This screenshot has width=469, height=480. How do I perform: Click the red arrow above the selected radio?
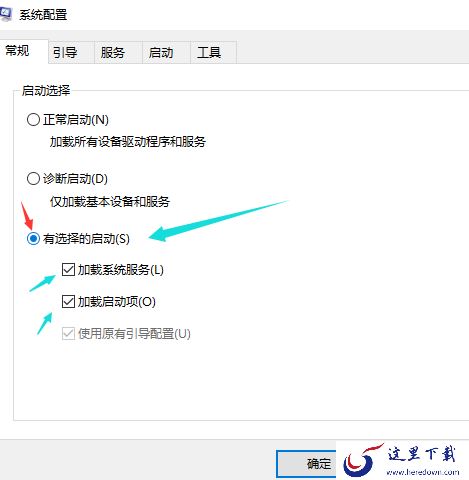(x=27, y=215)
